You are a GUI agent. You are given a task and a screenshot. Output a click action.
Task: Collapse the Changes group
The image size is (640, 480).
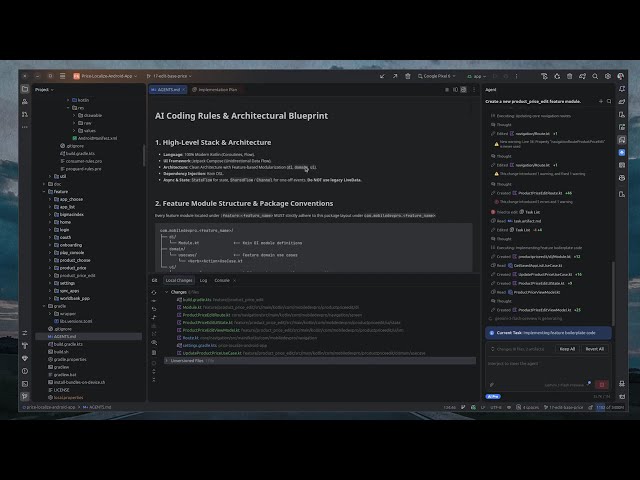click(167, 292)
